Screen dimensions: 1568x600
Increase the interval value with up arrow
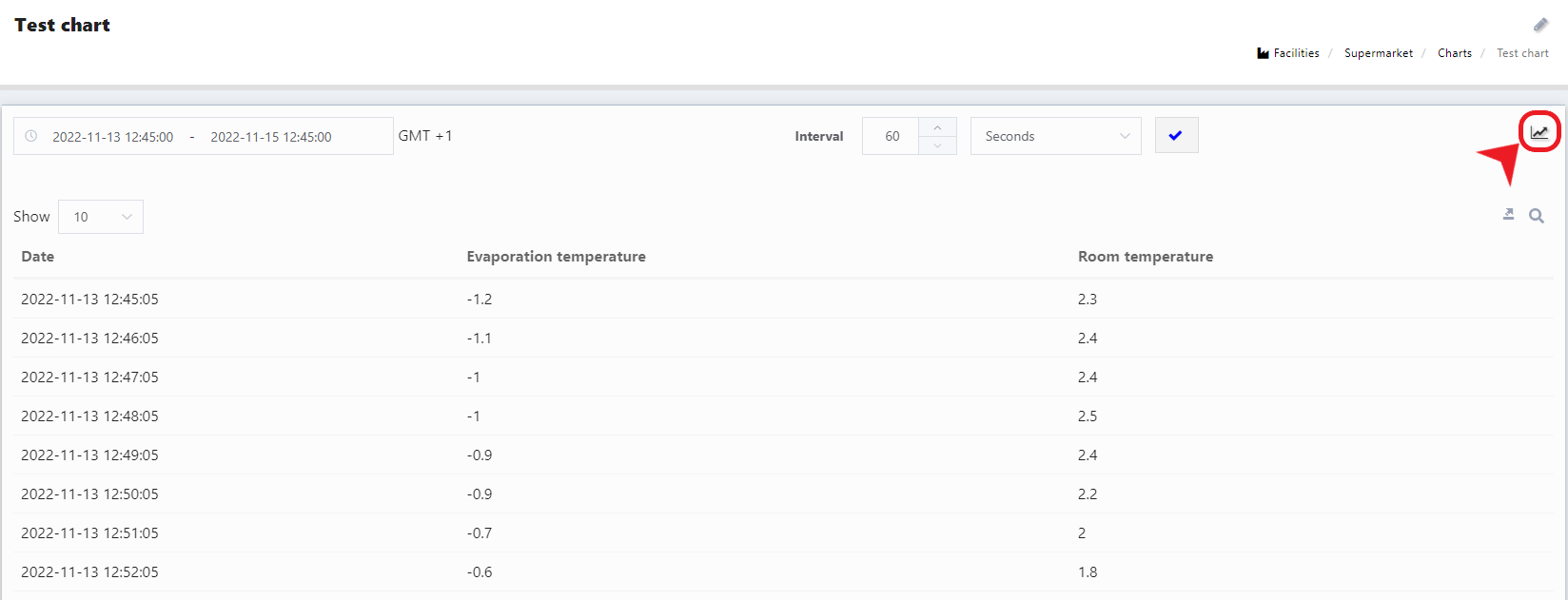point(937,127)
